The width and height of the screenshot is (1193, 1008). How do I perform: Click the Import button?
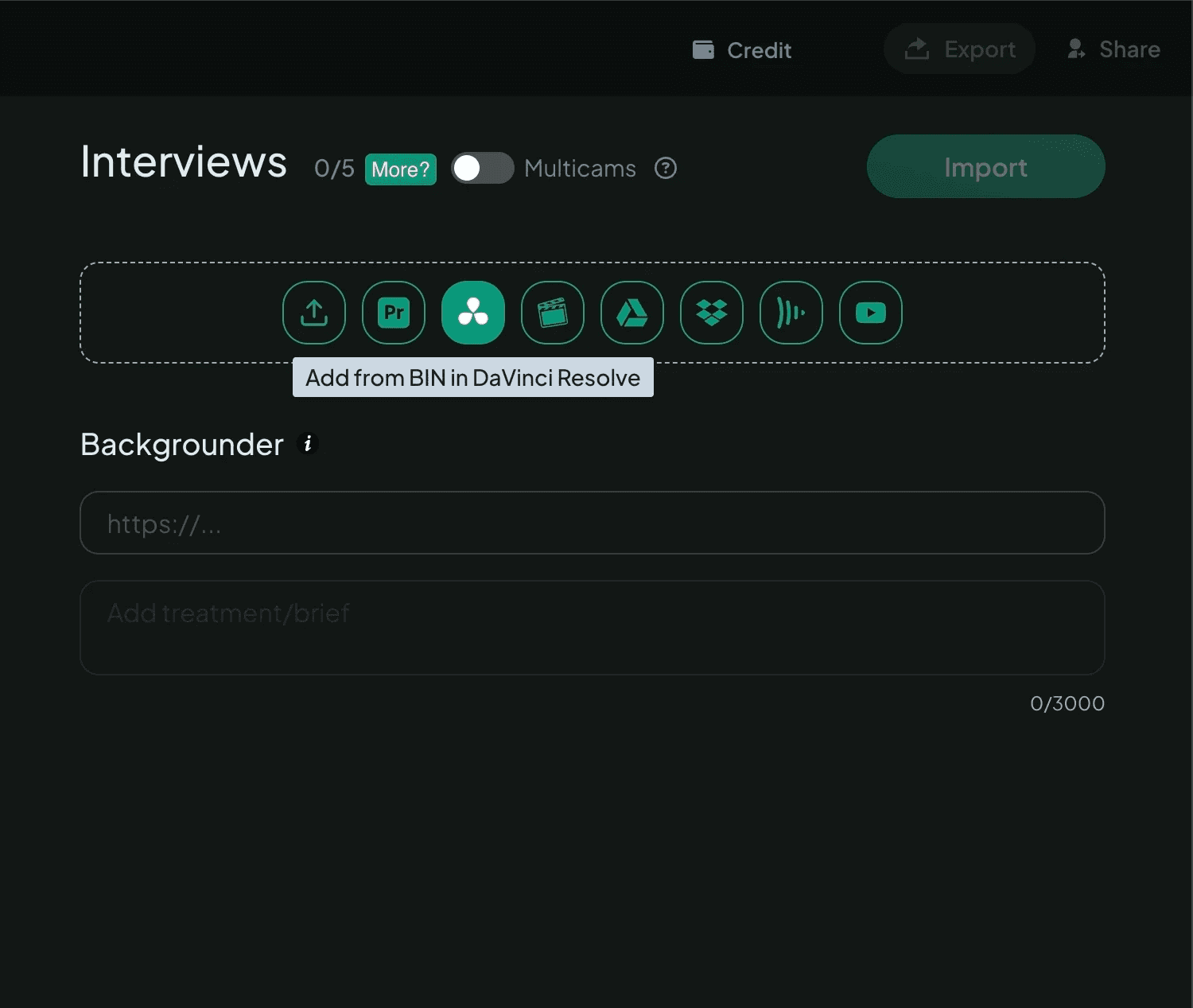click(986, 166)
